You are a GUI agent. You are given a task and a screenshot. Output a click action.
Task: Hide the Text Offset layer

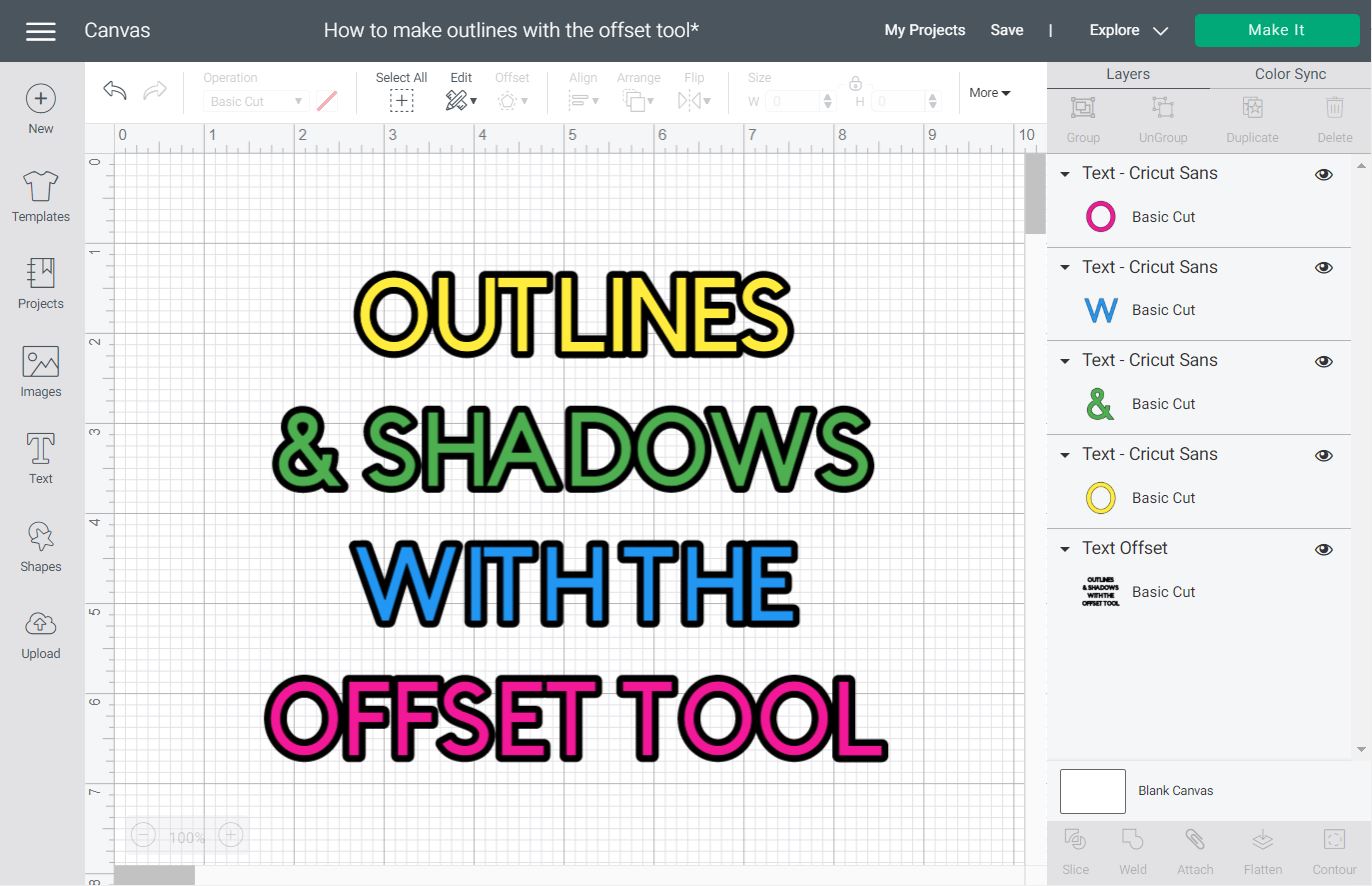click(1323, 549)
